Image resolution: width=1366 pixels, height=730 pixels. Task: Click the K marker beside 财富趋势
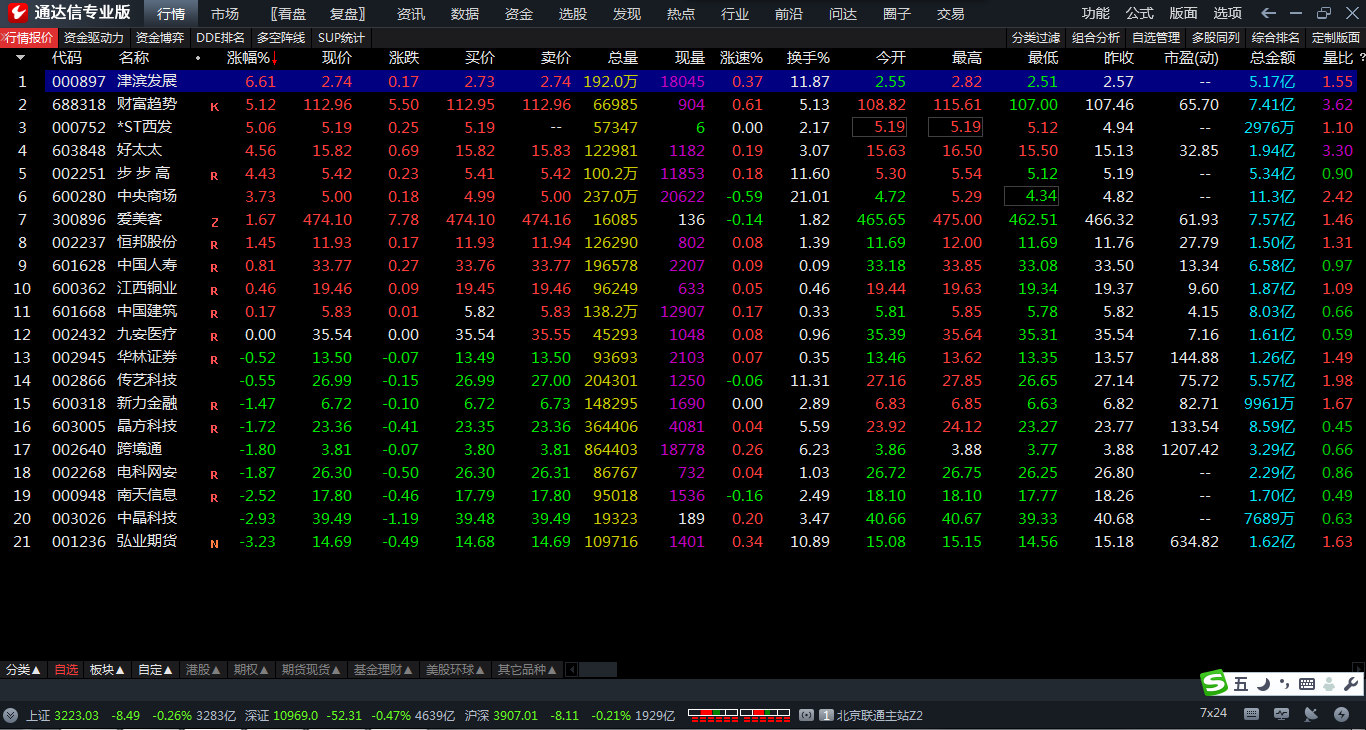pos(214,106)
